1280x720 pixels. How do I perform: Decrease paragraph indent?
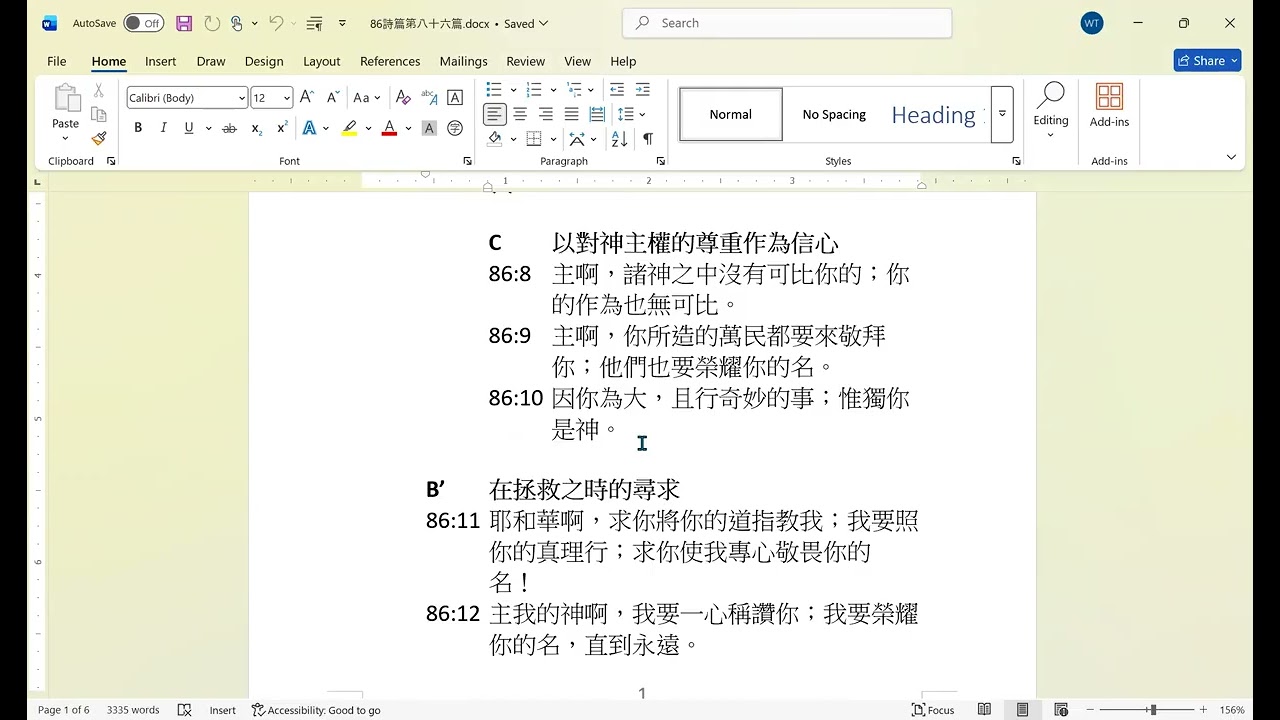pyautogui.click(x=617, y=89)
